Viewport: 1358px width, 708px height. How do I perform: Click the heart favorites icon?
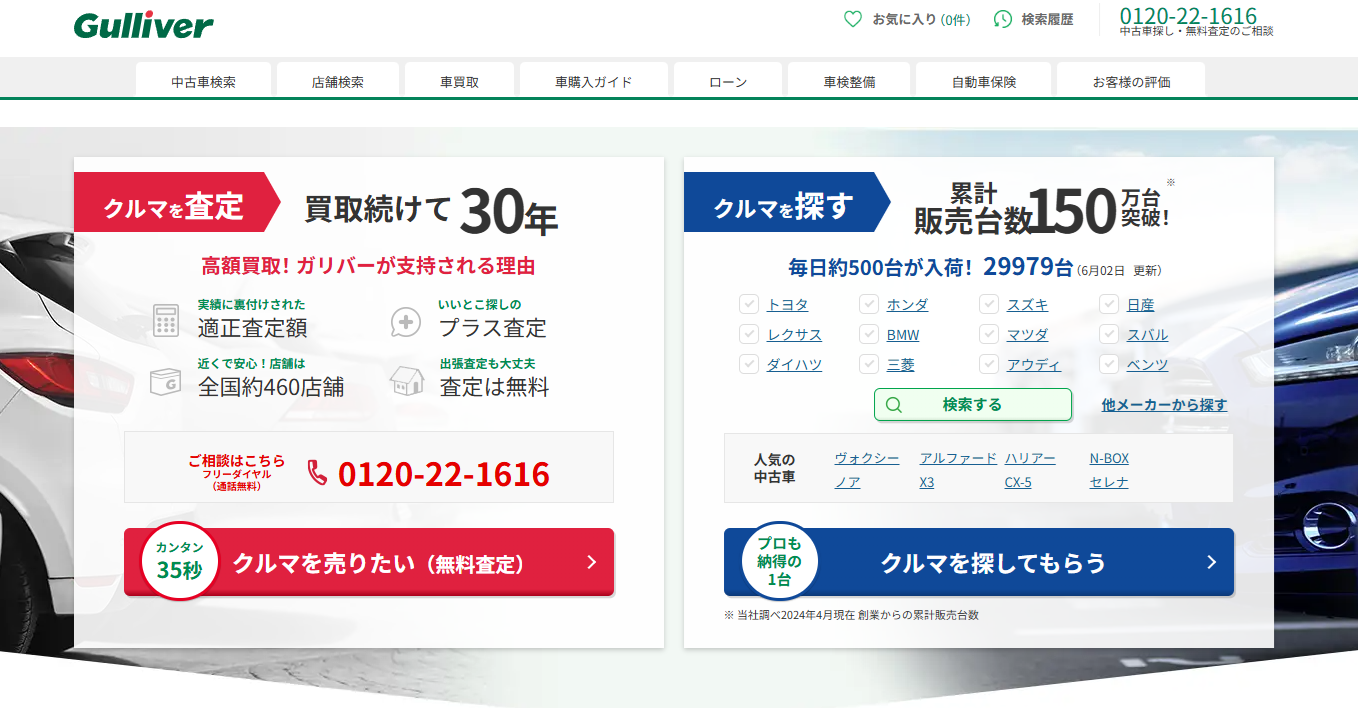click(852, 19)
